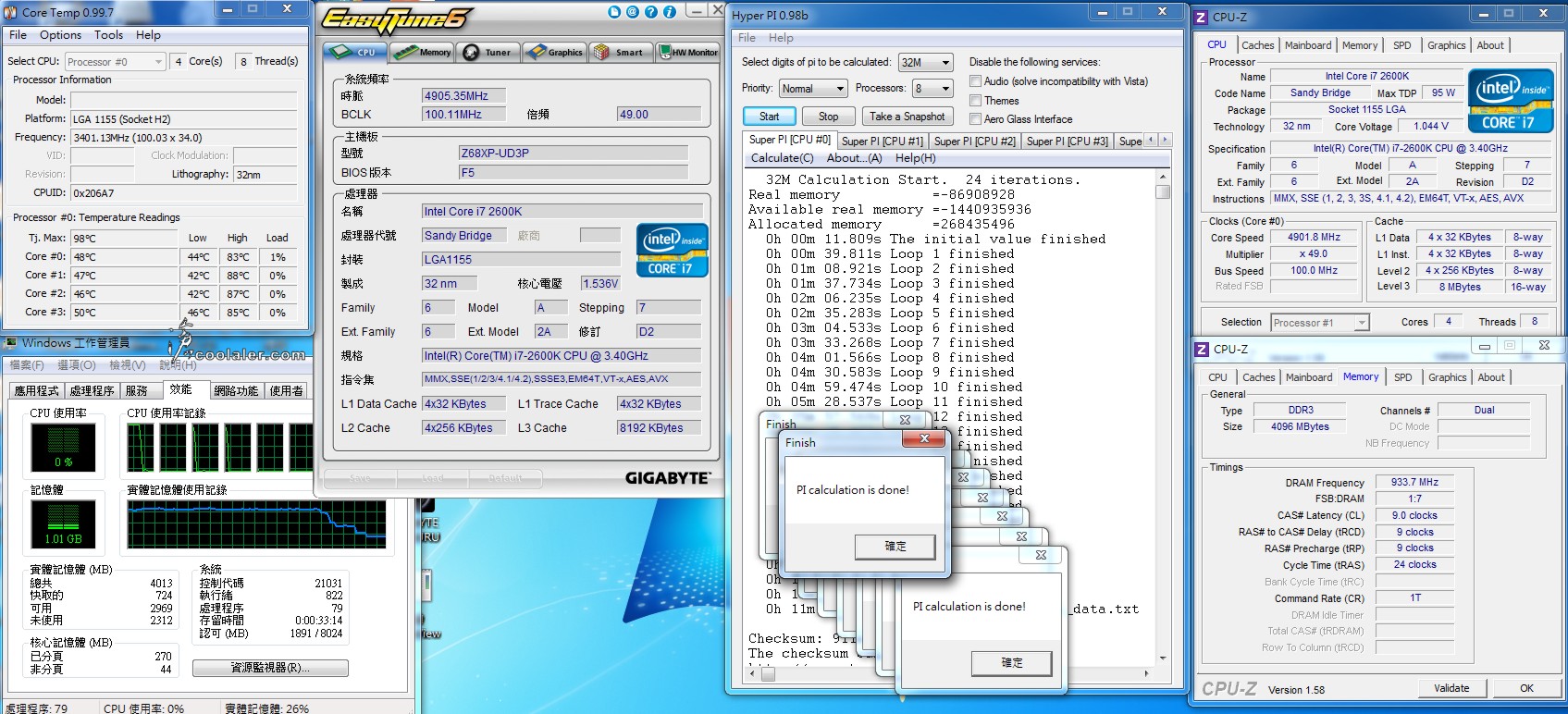1568x714 pixels.
Task: Open the Selection Processor #1 dropdown in CPU-Z
Action: pyautogui.click(x=1320, y=322)
